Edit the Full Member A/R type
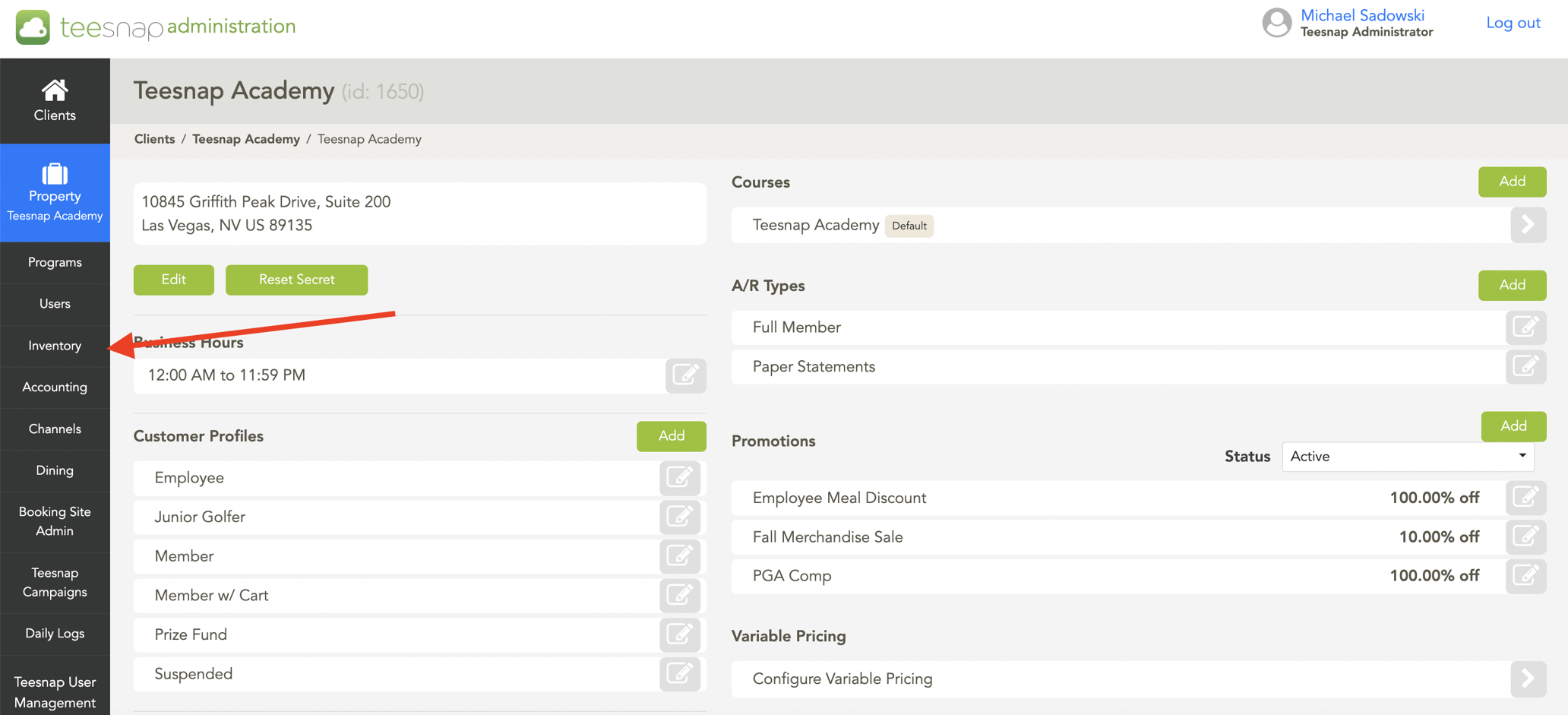 (1525, 327)
